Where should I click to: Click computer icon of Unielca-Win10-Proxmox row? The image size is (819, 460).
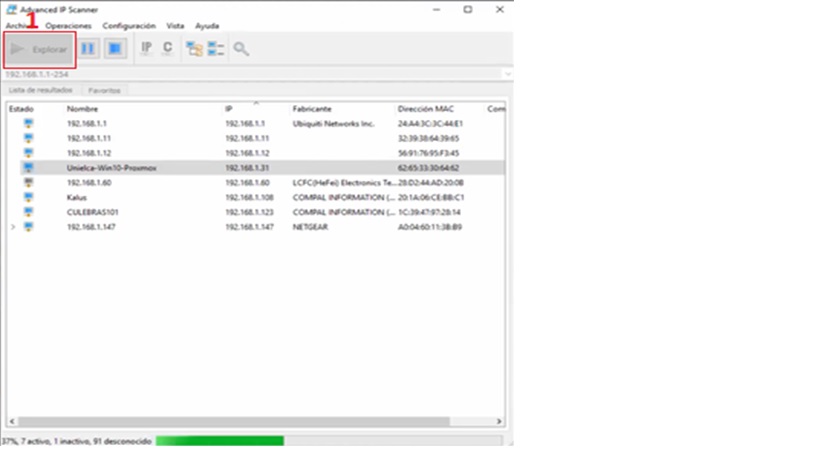point(29,168)
